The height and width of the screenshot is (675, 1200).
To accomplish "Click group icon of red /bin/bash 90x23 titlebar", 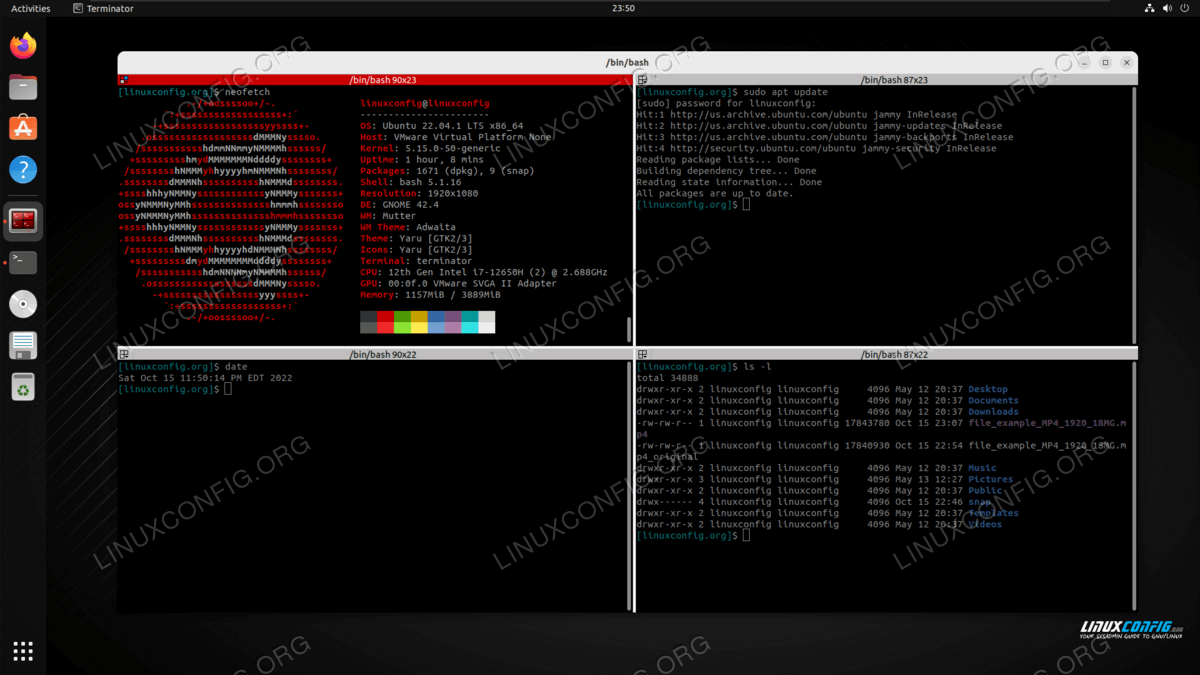I will point(124,80).
